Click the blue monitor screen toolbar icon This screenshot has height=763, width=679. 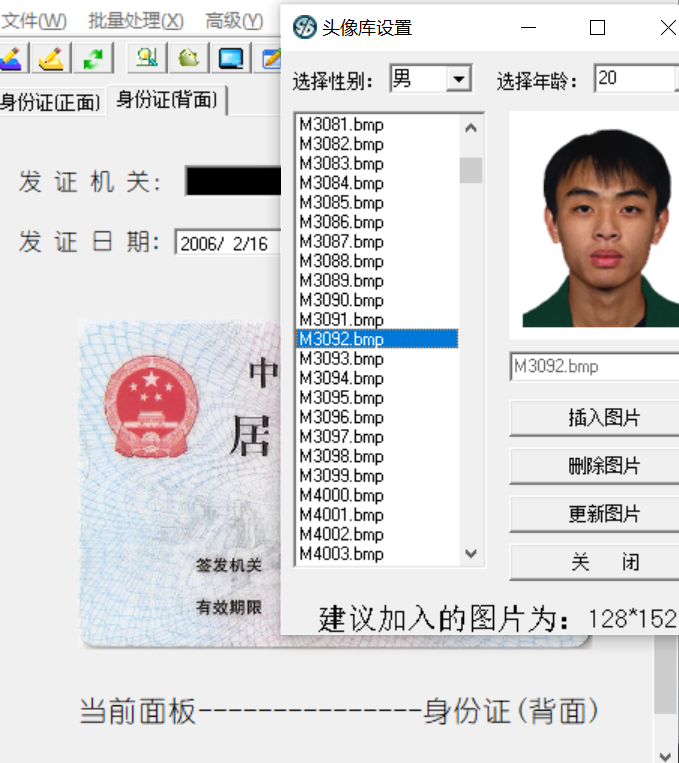[x=231, y=58]
